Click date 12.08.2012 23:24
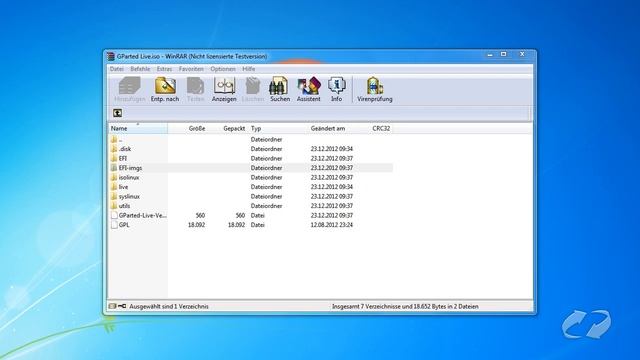The width and height of the screenshot is (640, 360). [x=331, y=225]
